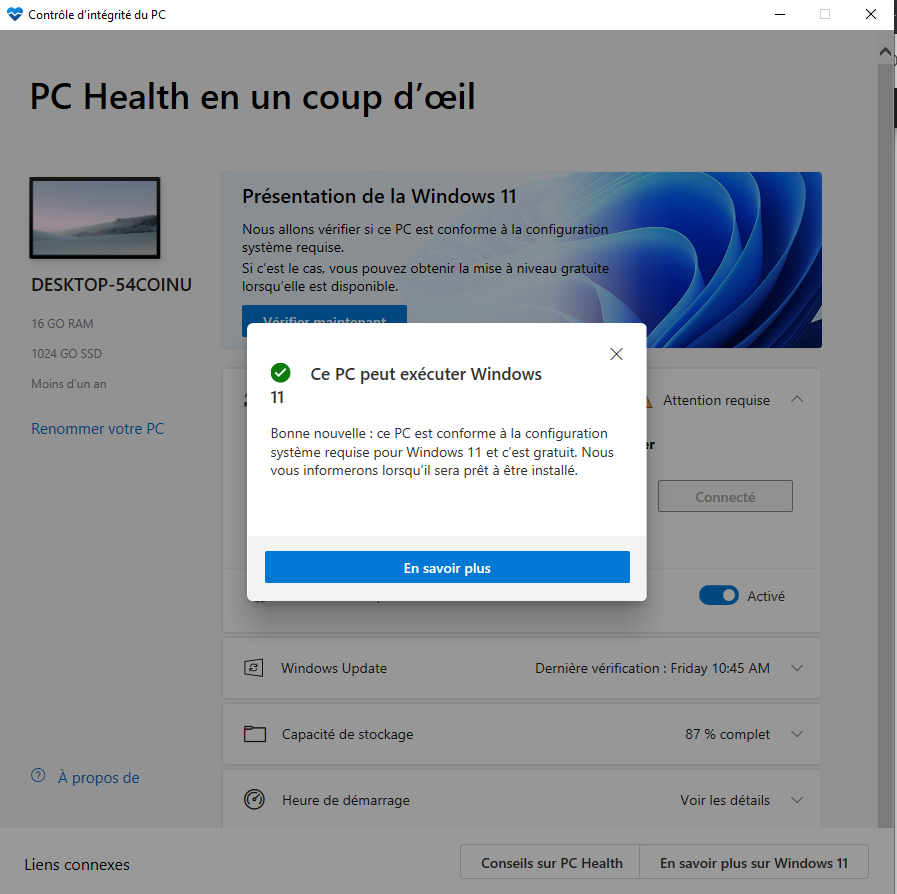This screenshot has width=897, height=894.
Task: Open En savoir plus sur Windows 11
Action: 754,863
